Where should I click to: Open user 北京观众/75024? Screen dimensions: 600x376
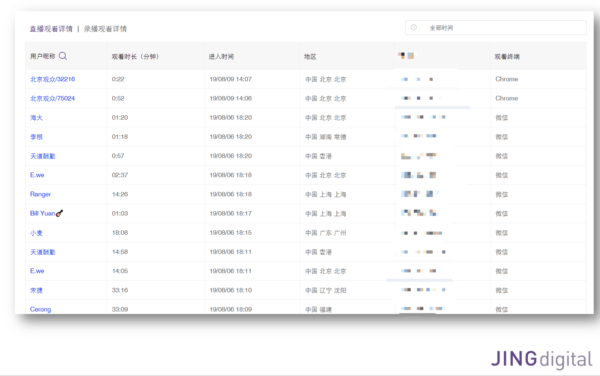(52, 98)
